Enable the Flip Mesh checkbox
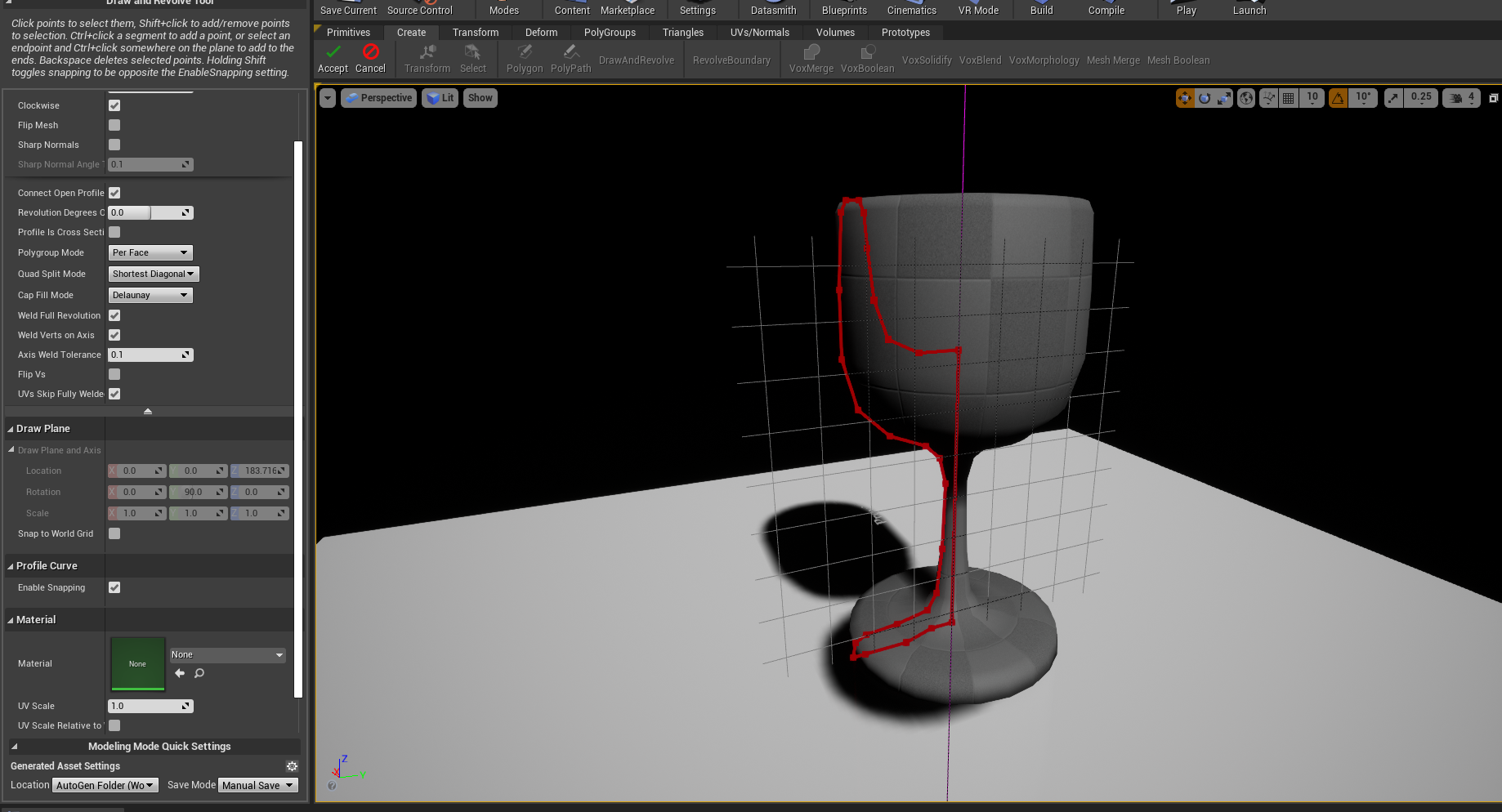The image size is (1502, 812). pyautogui.click(x=114, y=125)
